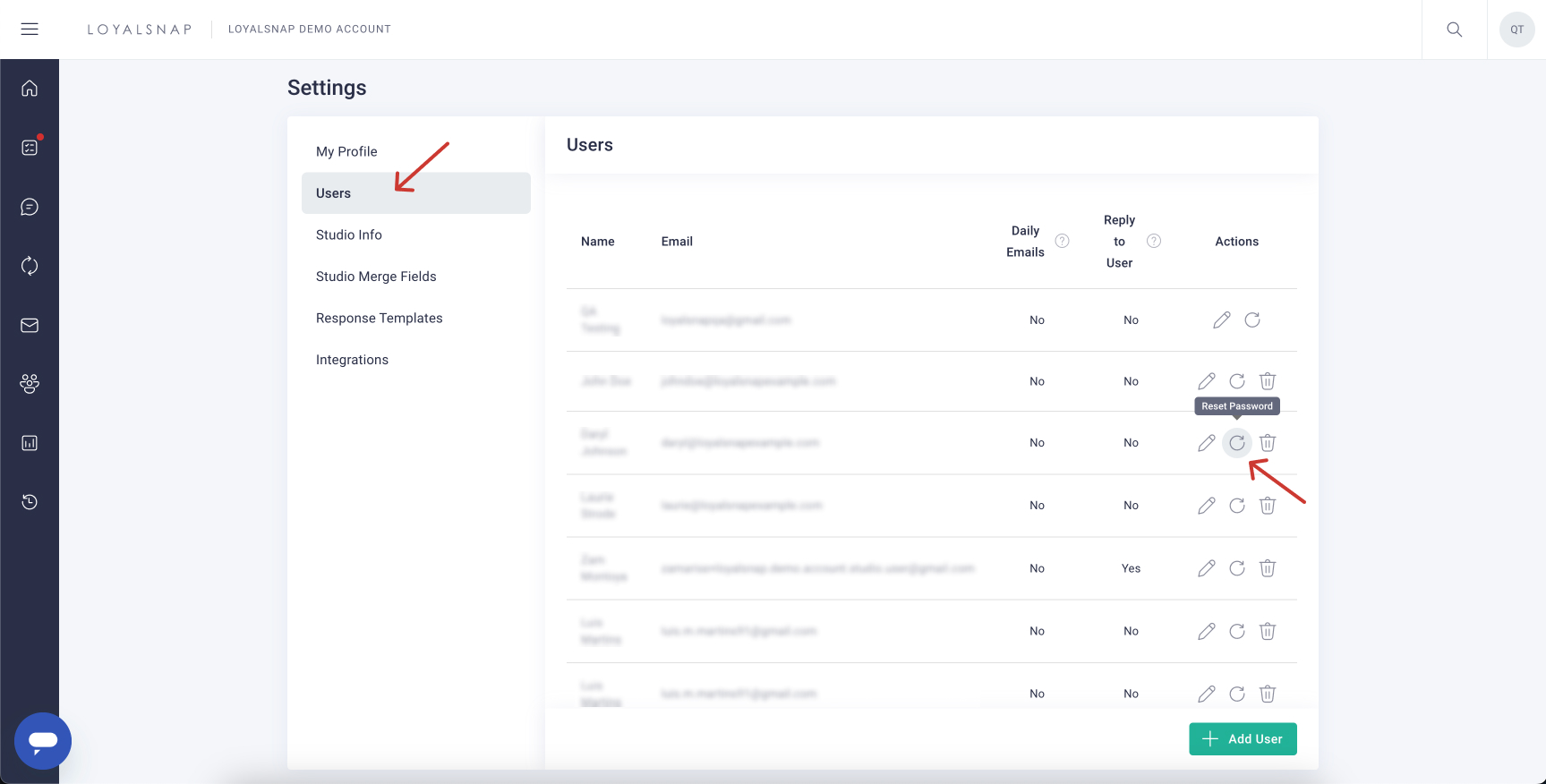
Task: Open the bar chart reports icon in the sidebar
Action: 30,443
